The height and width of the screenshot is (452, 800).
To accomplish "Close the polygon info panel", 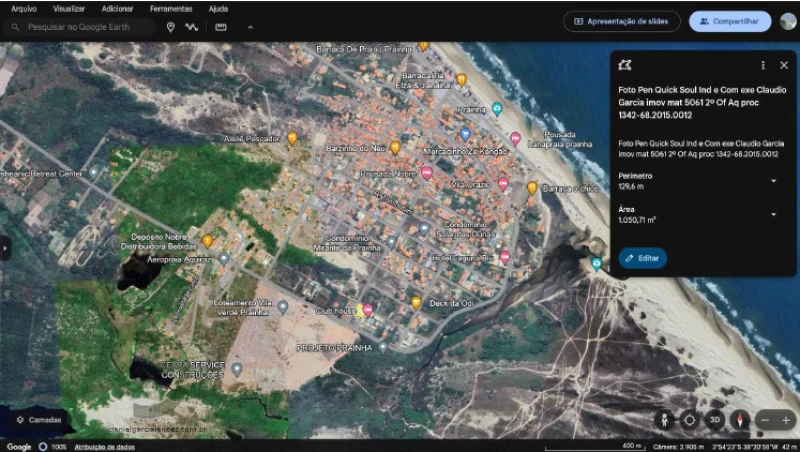I will pyautogui.click(x=784, y=65).
